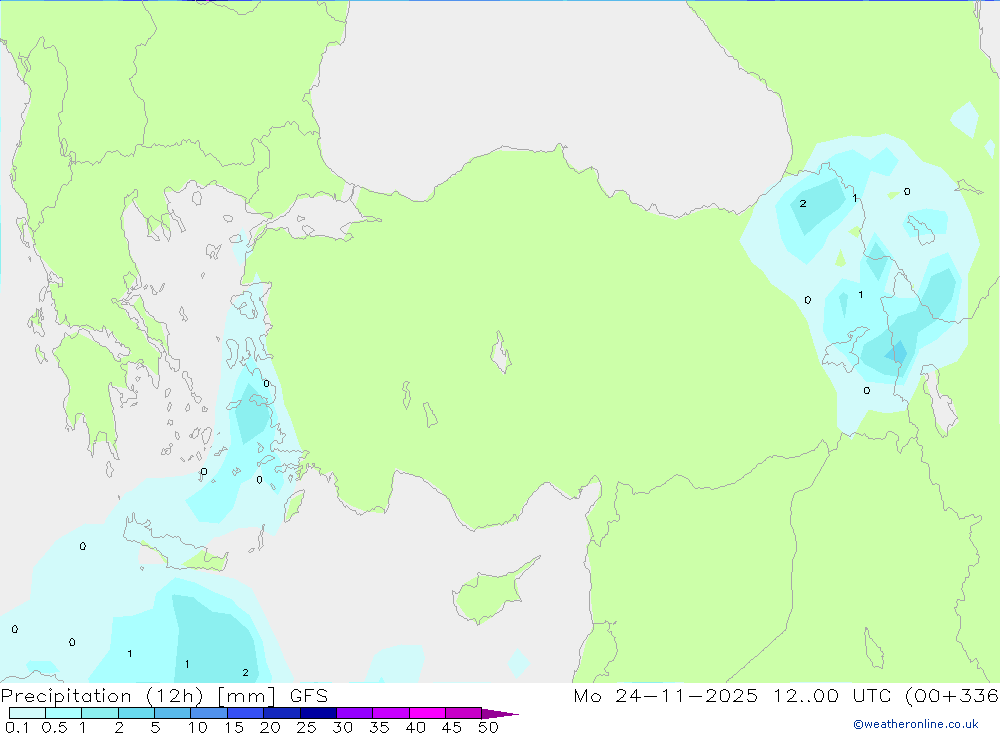Select the 30–35 mm violet legend swatch
This screenshot has height=733, width=1000.
tap(354, 713)
